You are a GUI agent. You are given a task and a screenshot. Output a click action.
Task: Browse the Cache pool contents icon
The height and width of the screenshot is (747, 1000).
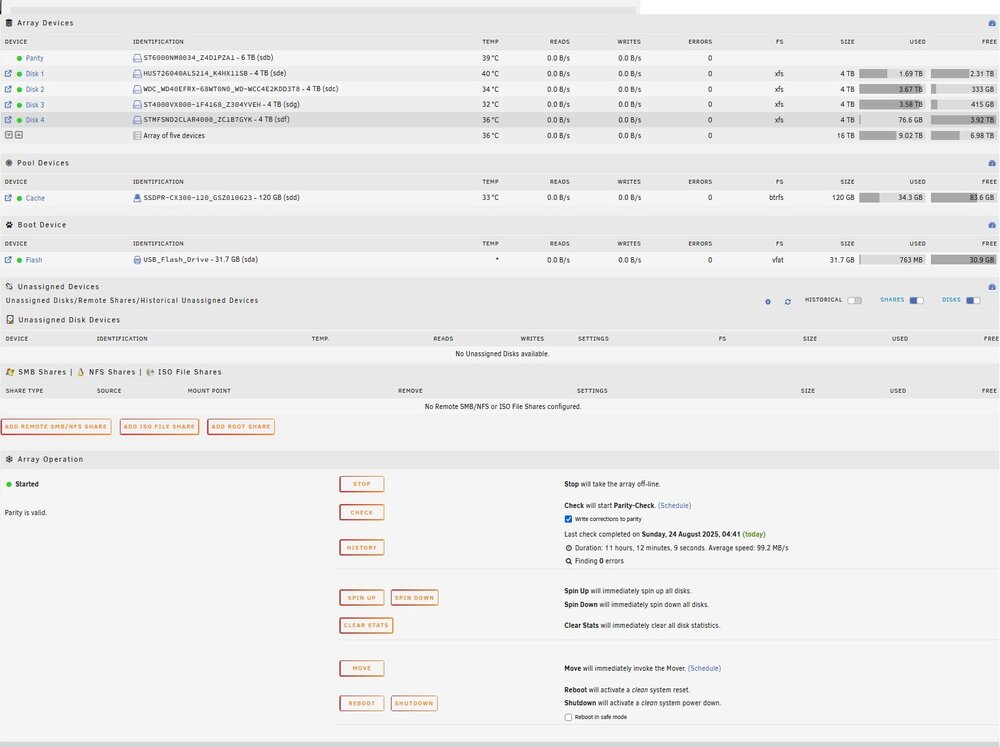tap(8, 198)
